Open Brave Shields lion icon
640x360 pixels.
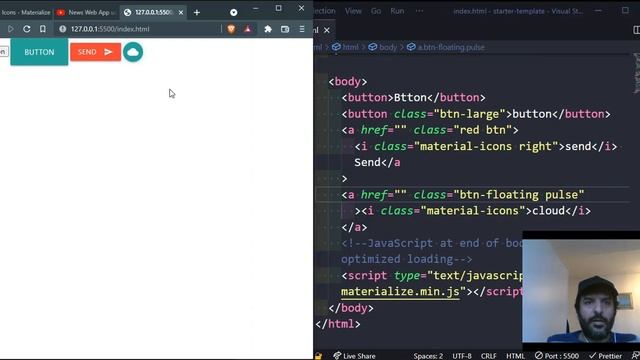click(x=231, y=29)
